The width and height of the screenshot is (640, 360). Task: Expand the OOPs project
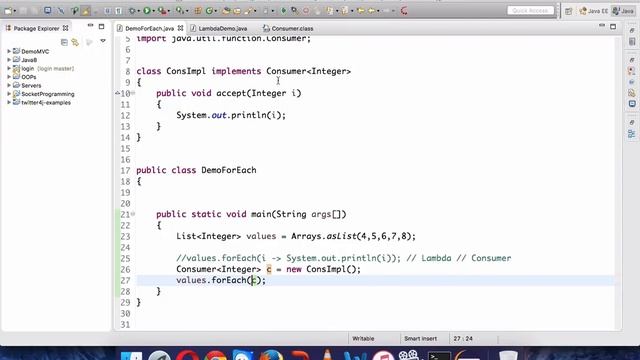[9, 77]
